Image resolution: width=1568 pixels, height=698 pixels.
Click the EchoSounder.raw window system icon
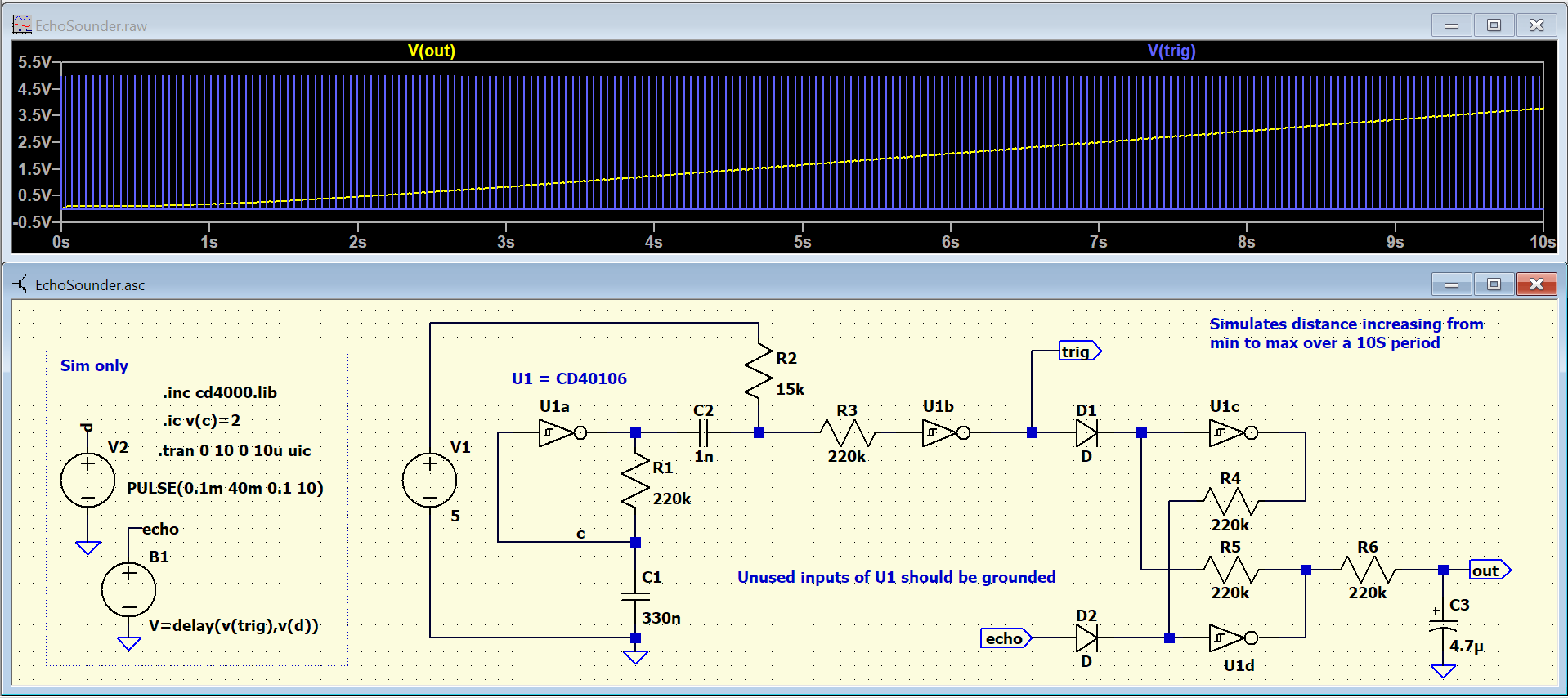tap(21, 25)
